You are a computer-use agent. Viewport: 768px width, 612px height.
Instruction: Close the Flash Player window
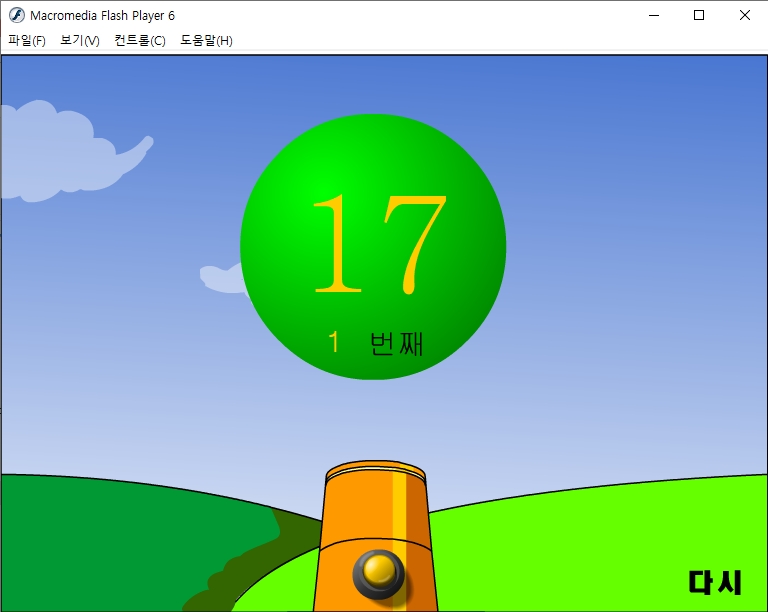[x=744, y=15]
